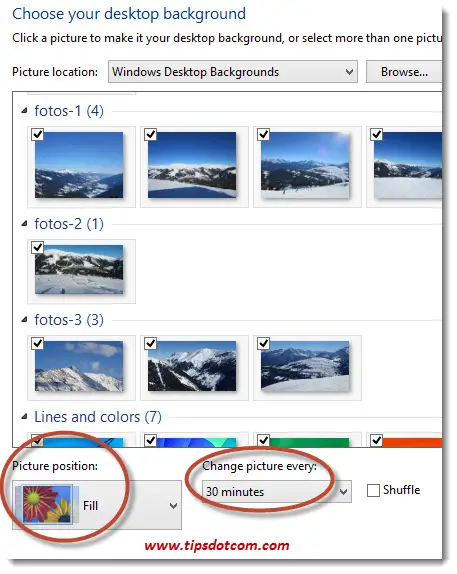Uncheck checkbox on the fotos-2 picture
457x574 pixels.
point(38,247)
